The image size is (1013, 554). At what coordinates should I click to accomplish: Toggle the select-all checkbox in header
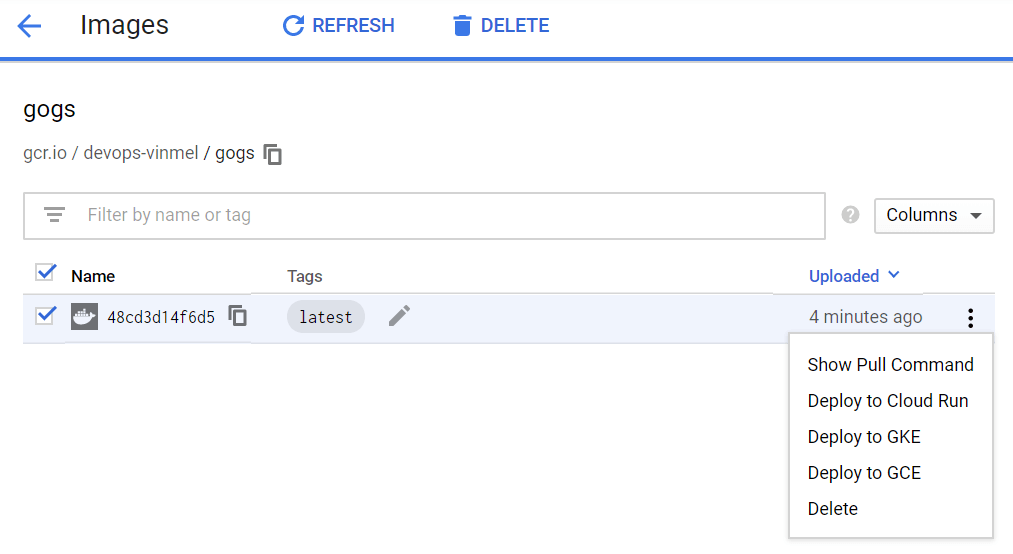(x=45, y=272)
